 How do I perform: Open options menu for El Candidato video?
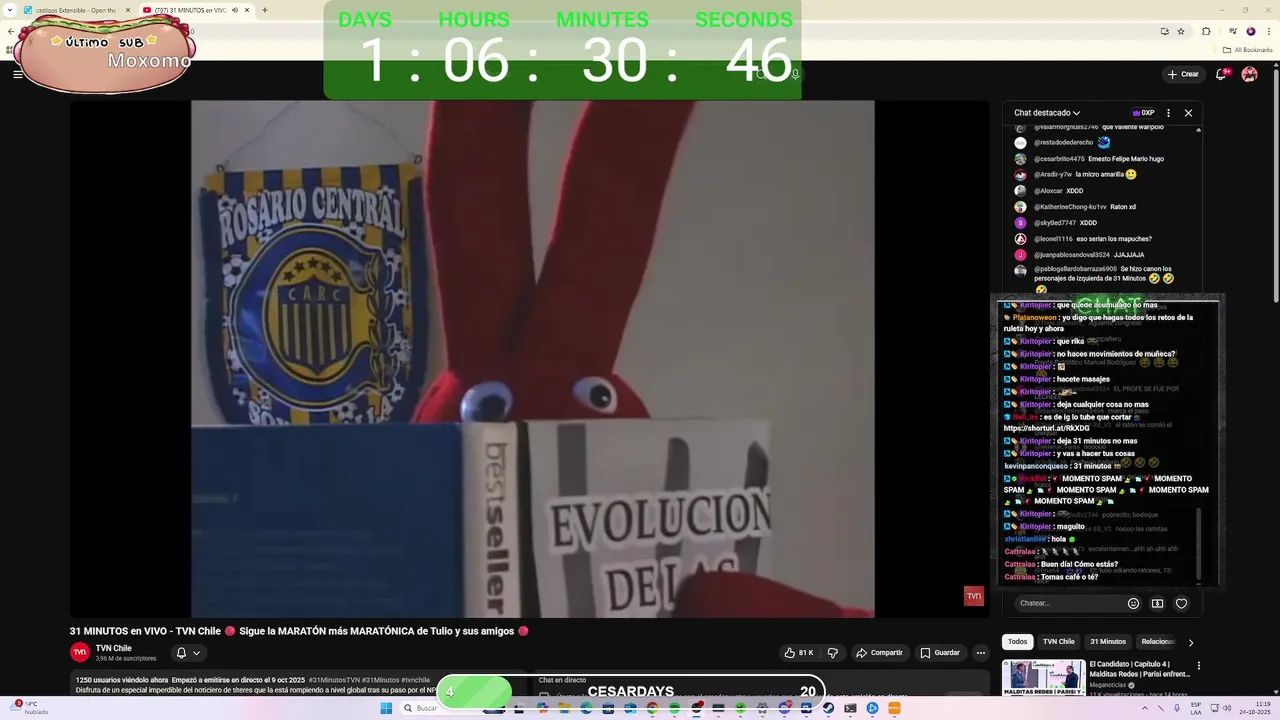click(x=1198, y=666)
